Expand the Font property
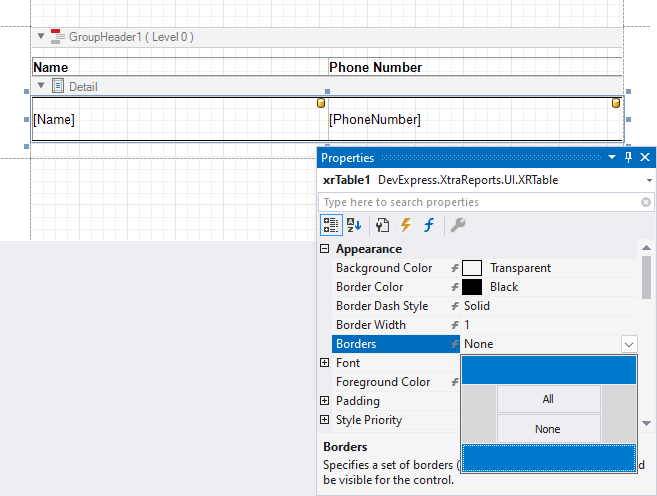 [x=324, y=363]
